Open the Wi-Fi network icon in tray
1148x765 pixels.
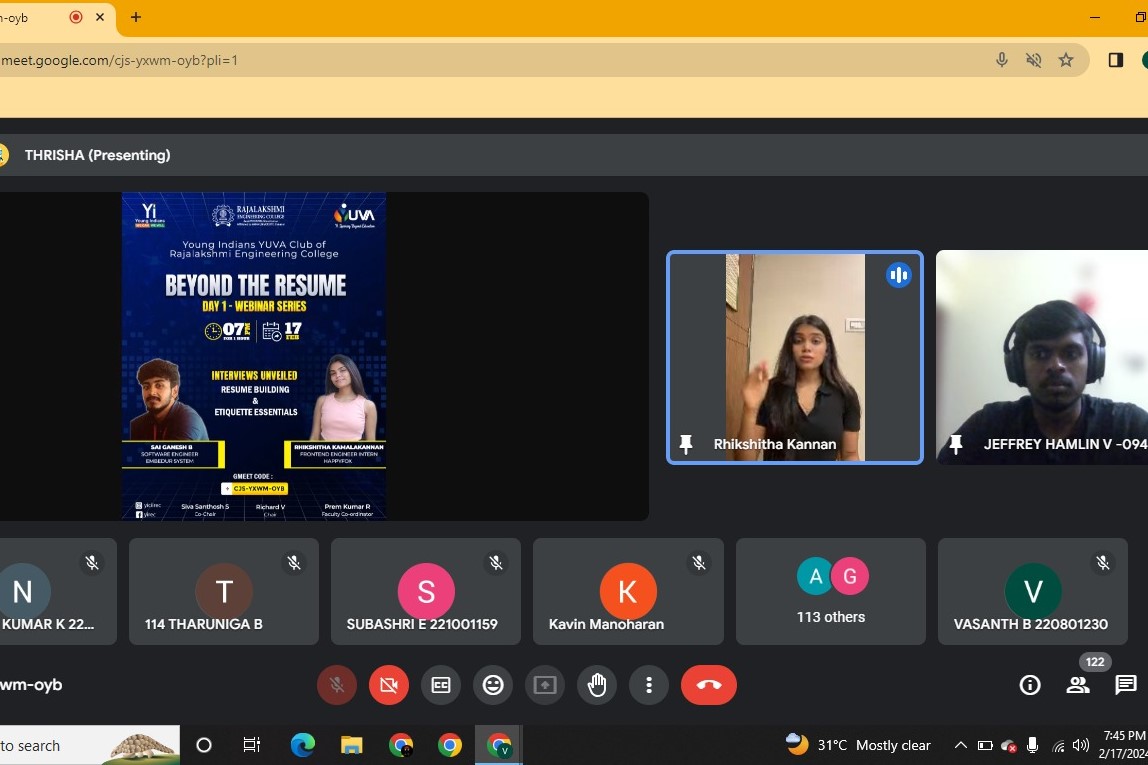pyautogui.click(x=1058, y=746)
